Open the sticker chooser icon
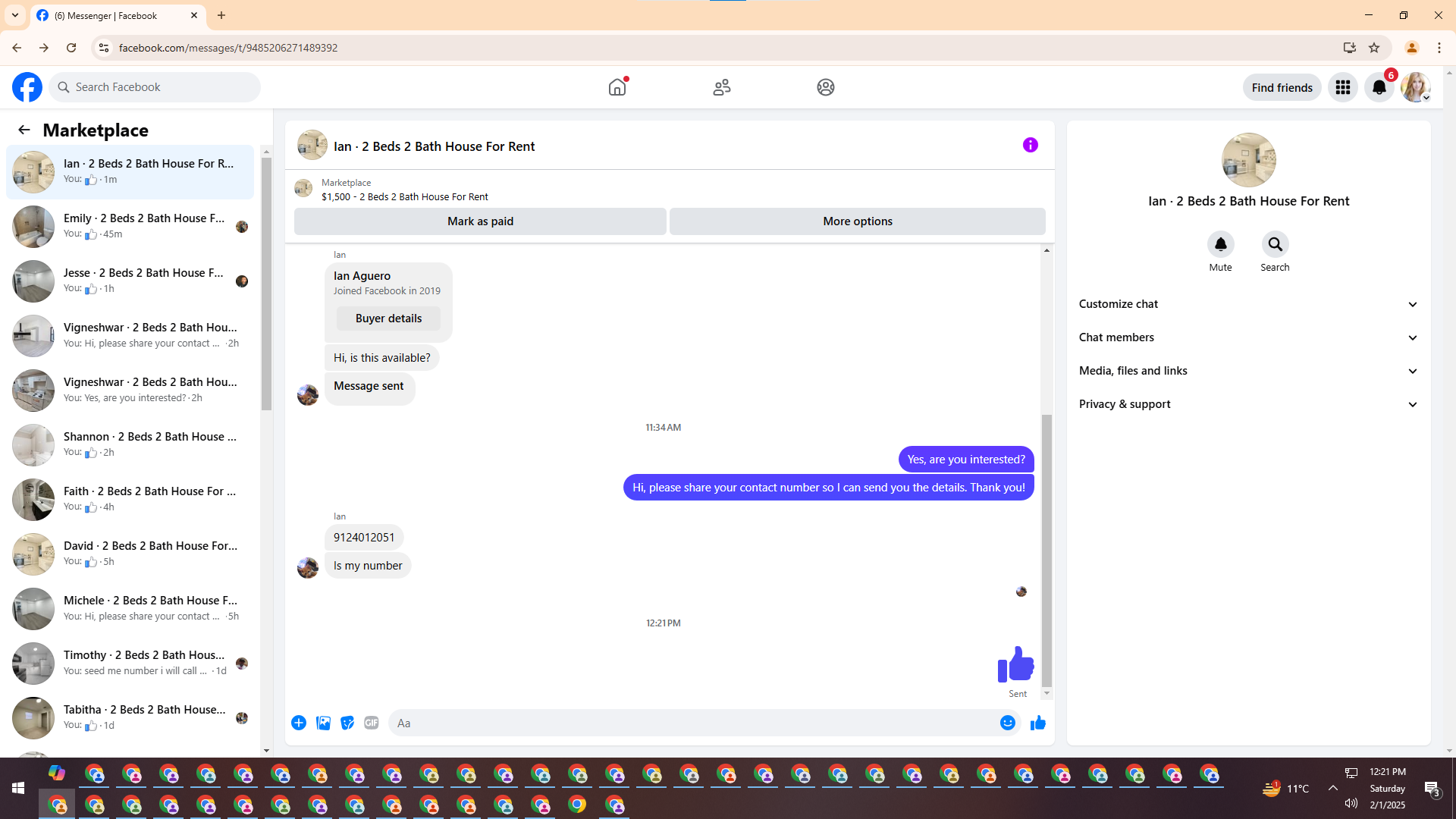Image resolution: width=1456 pixels, height=819 pixels. (347, 723)
